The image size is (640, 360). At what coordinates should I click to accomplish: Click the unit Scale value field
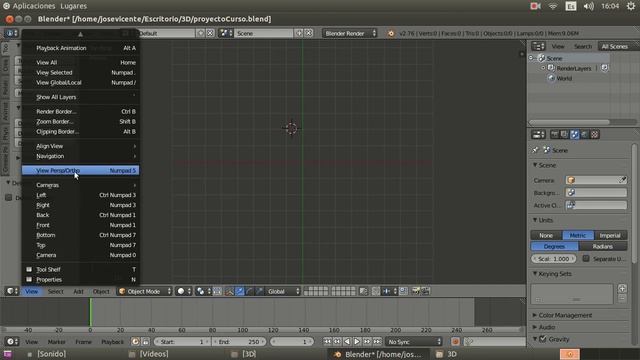click(554, 259)
